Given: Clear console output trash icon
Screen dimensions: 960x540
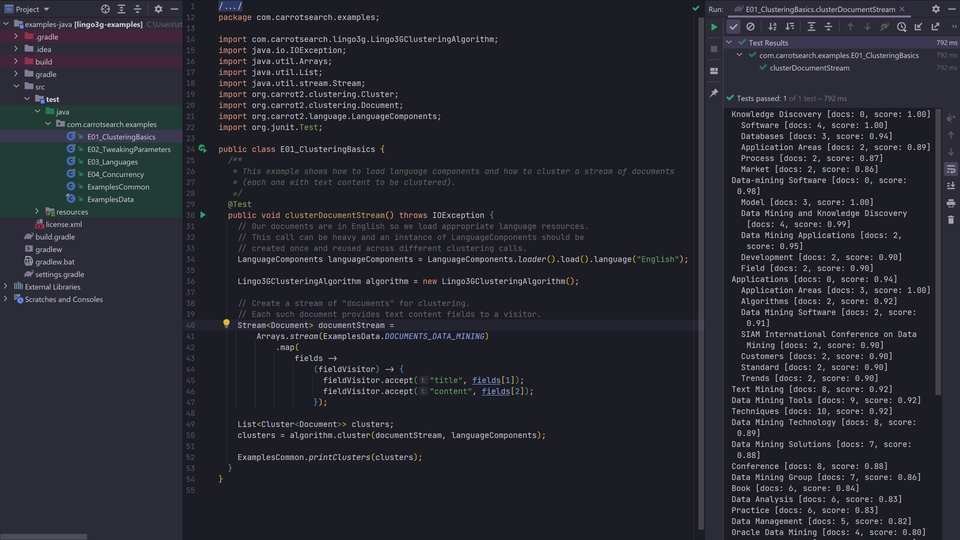Looking at the screenshot, I should point(951,220).
